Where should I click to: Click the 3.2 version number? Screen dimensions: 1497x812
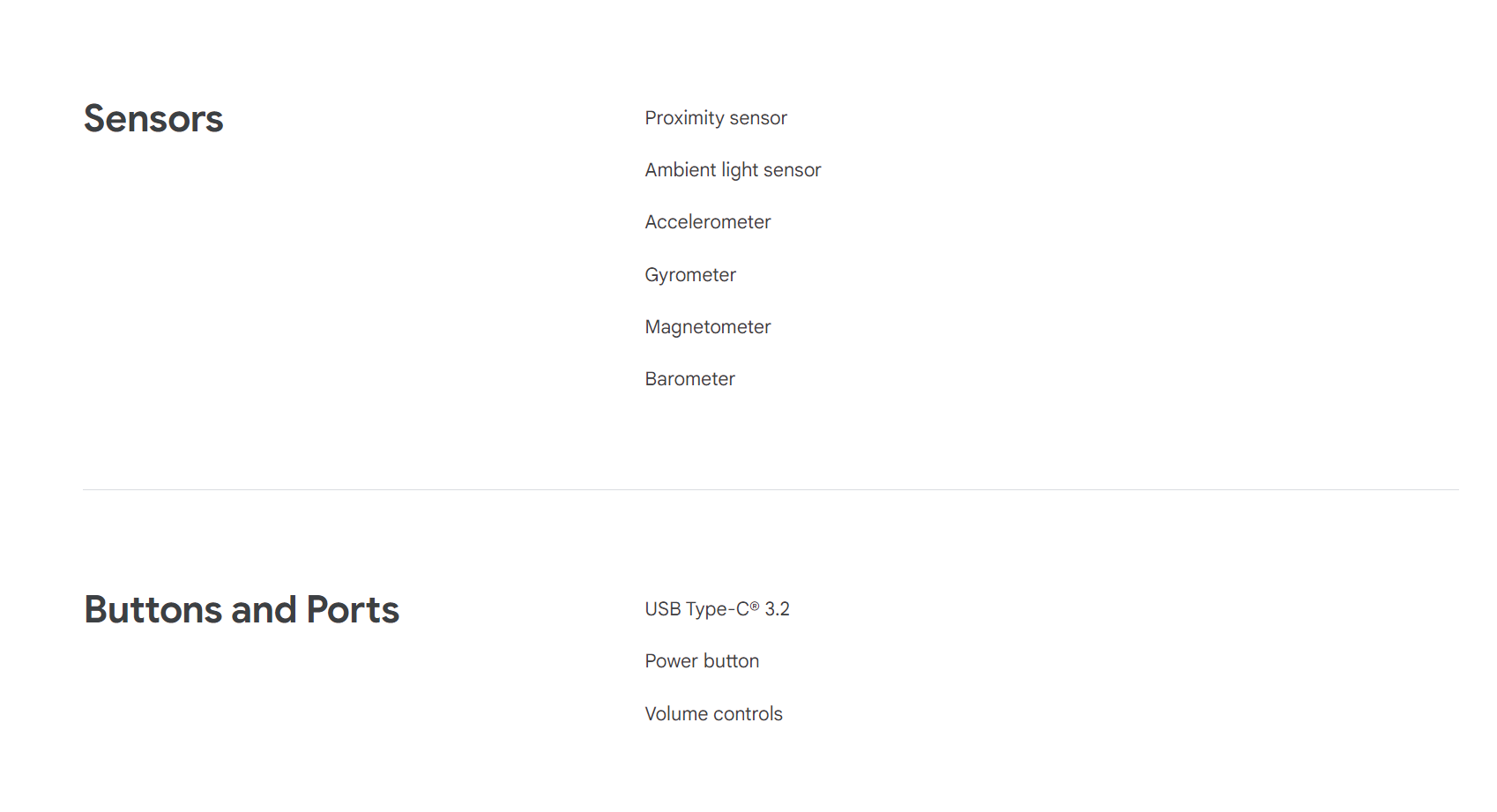(778, 609)
